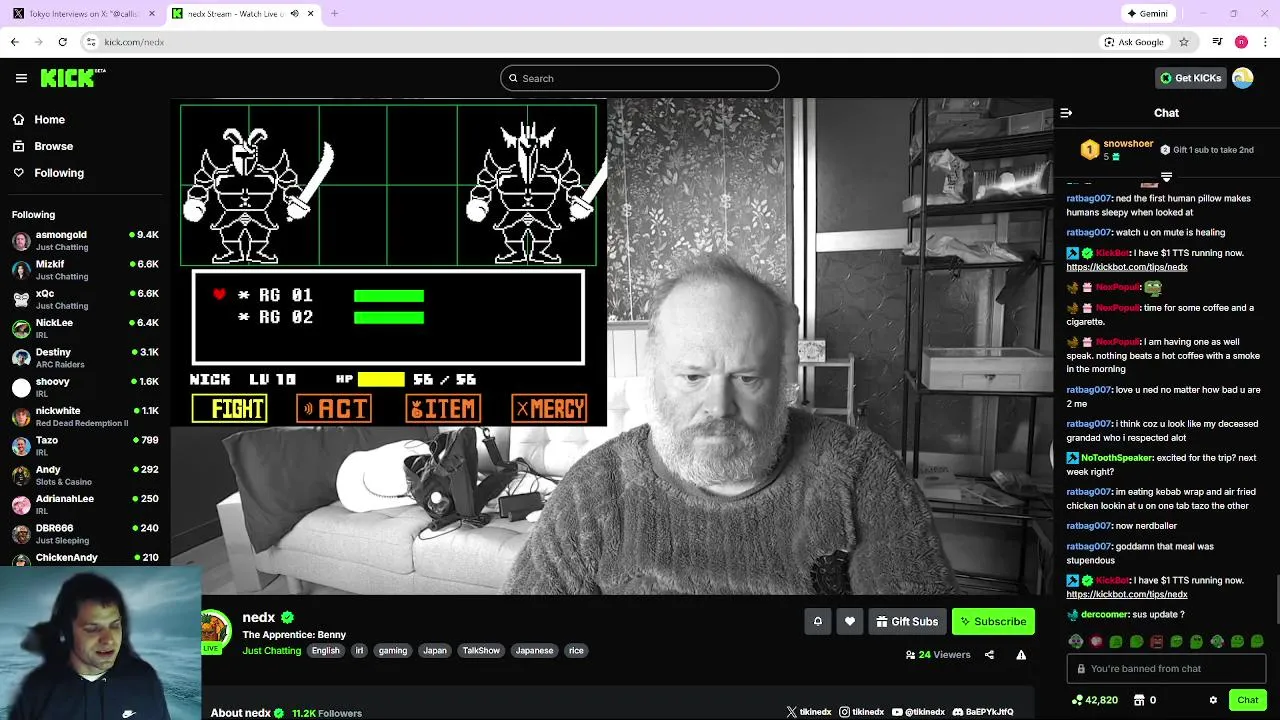Open AdrianahLee channel in Following list

pos(85,504)
